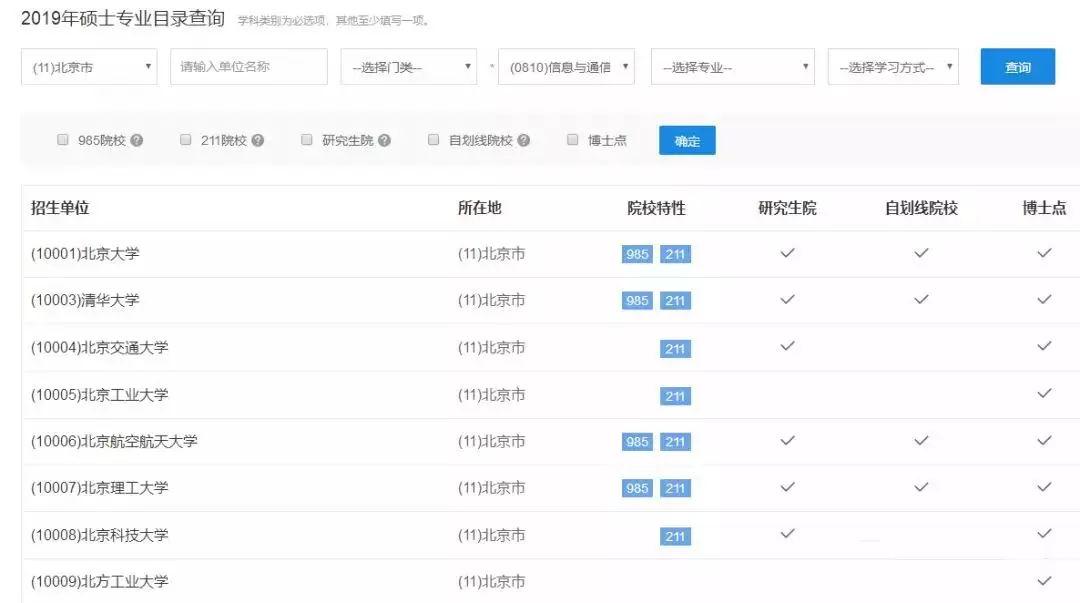Click the 自划线院校 column header
1080x603 pixels.
(x=922, y=208)
